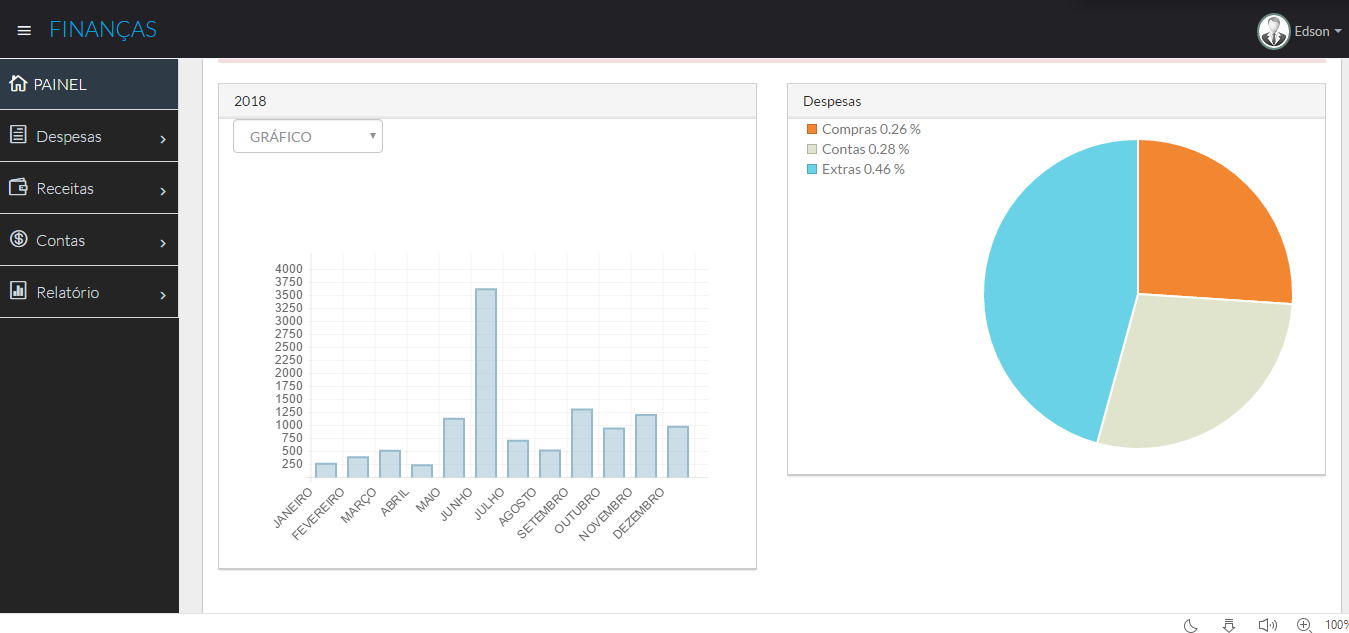Select the Compras 0.26 % legend label
This screenshot has width=1349, height=633.
click(x=871, y=129)
